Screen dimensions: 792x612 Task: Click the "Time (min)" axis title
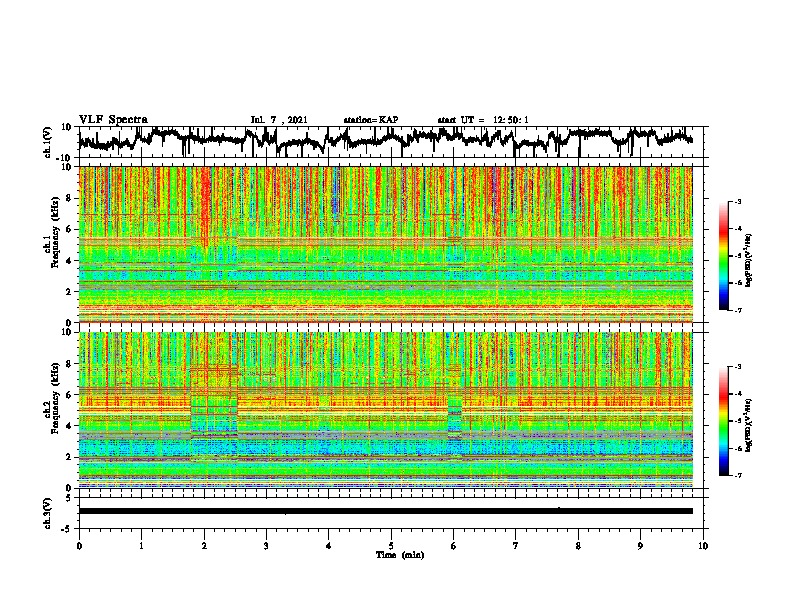pyautogui.click(x=400, y=555)
